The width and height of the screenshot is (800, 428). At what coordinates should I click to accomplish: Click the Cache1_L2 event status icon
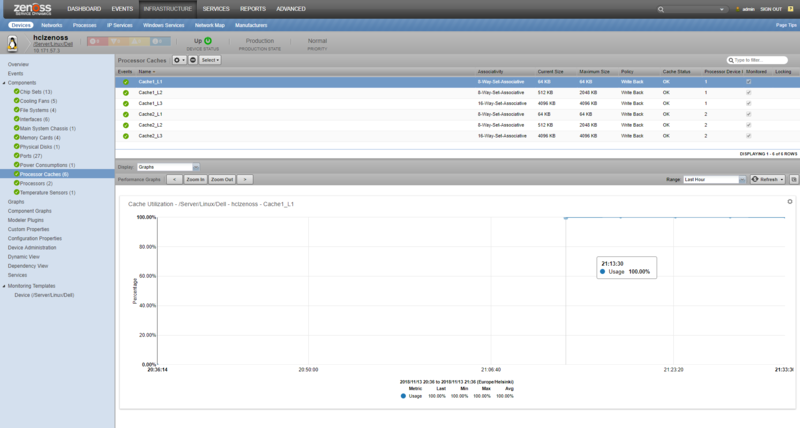pyautogui.click(x=126, y=93)
